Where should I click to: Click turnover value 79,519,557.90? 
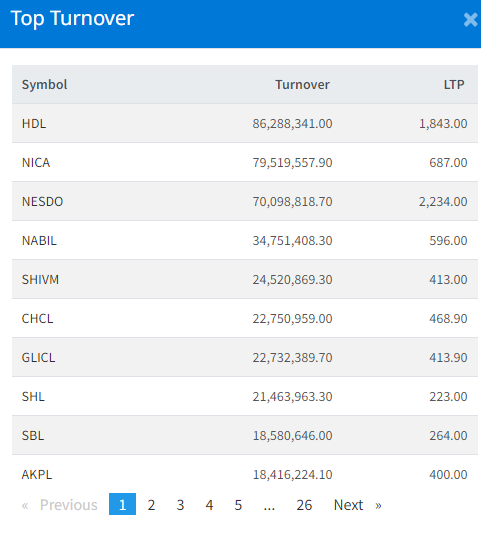pyautogui.click(x=292, y=162)
